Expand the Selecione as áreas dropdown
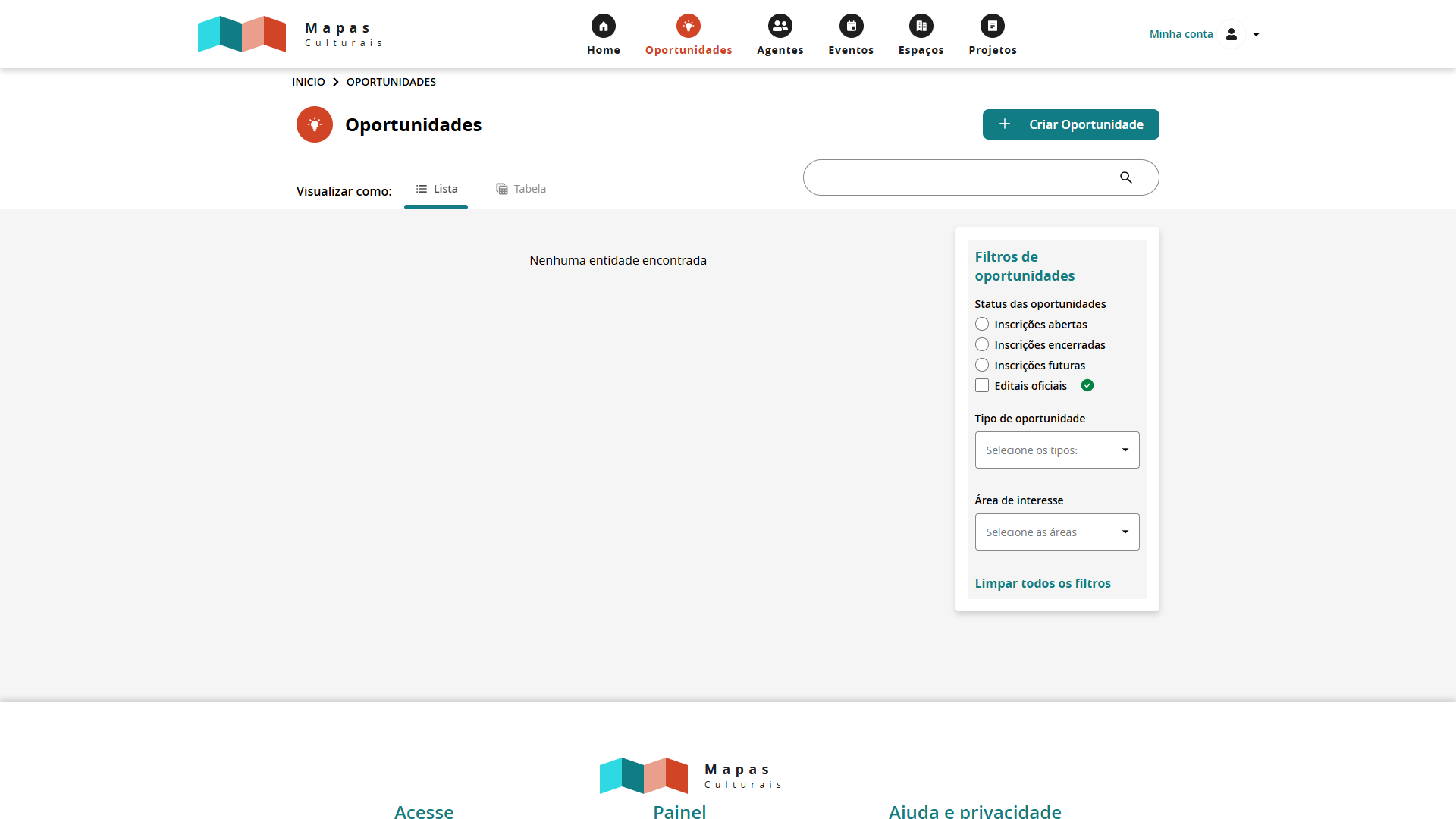The height and width of the screenshot is (819, 1456). [x=1056, y=532]
